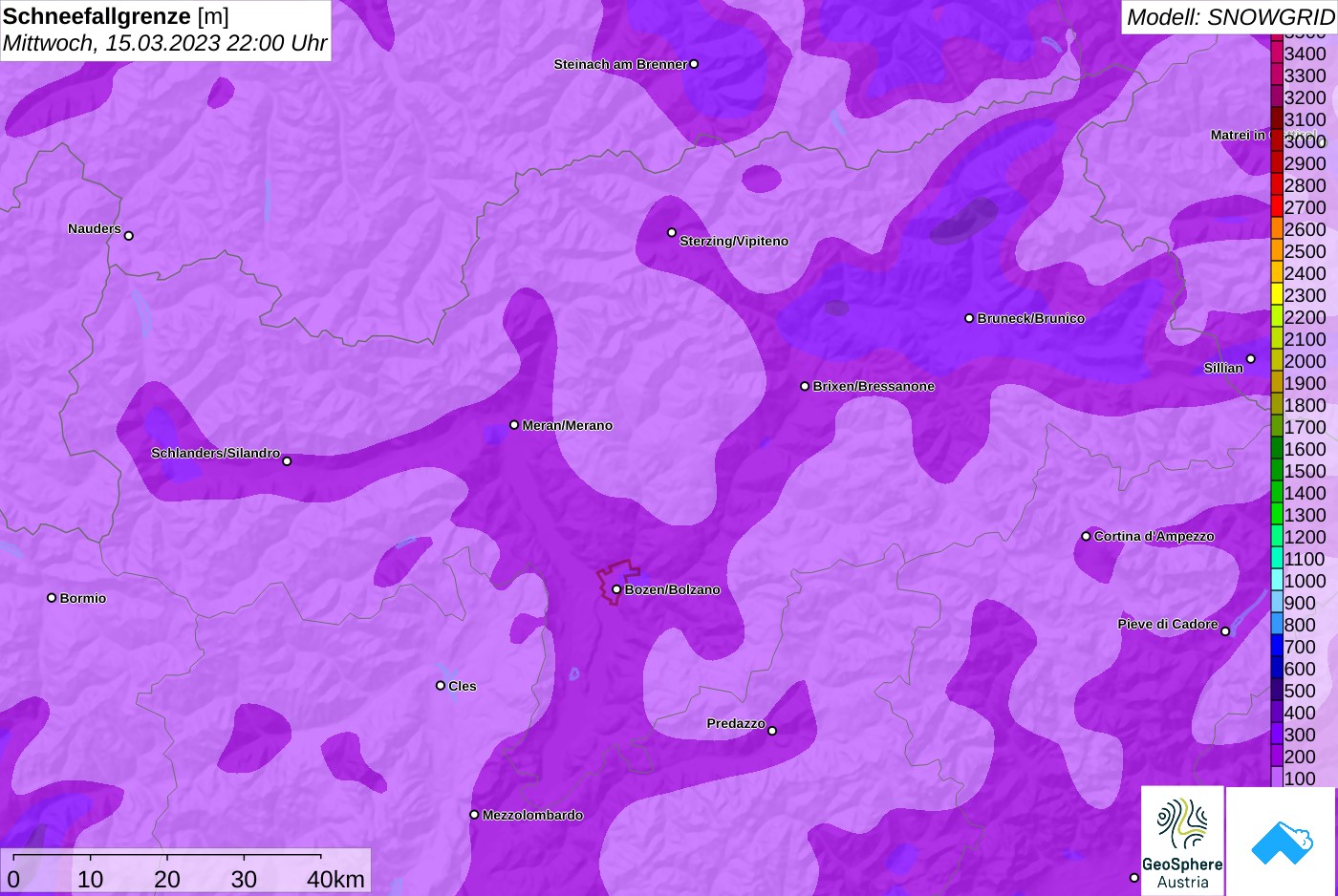Click the Sterzing/Vipiteno marker dot
This screenshot has height=896, width=1338.
click(x=672, y=232)
